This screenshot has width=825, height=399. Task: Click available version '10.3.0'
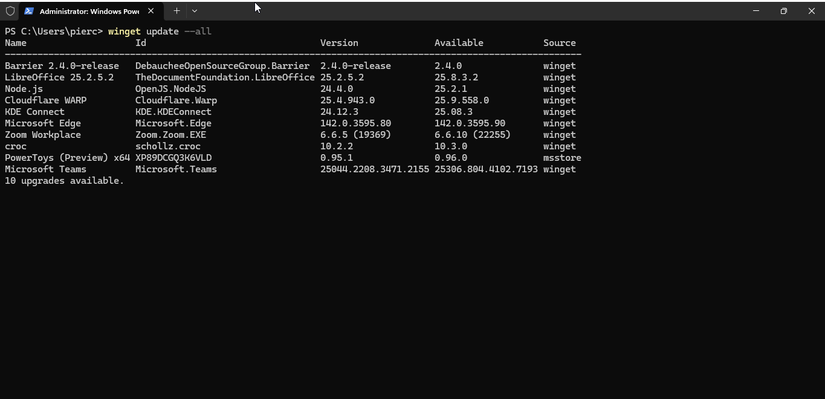451,147
